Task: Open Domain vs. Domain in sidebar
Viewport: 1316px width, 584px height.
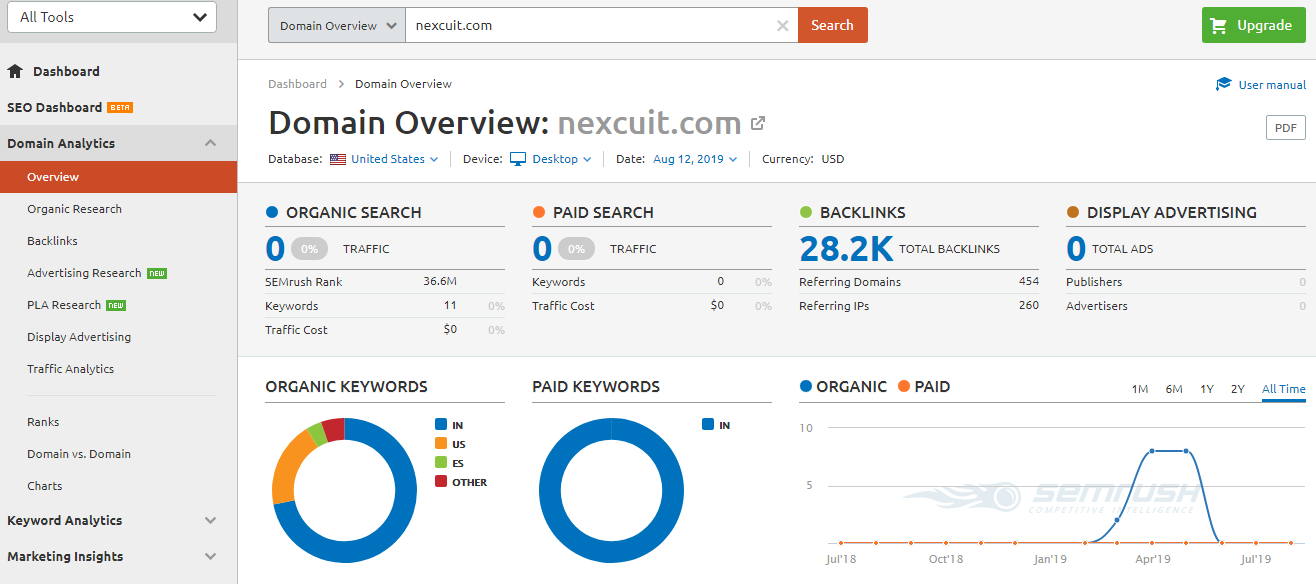Action: 79,454
